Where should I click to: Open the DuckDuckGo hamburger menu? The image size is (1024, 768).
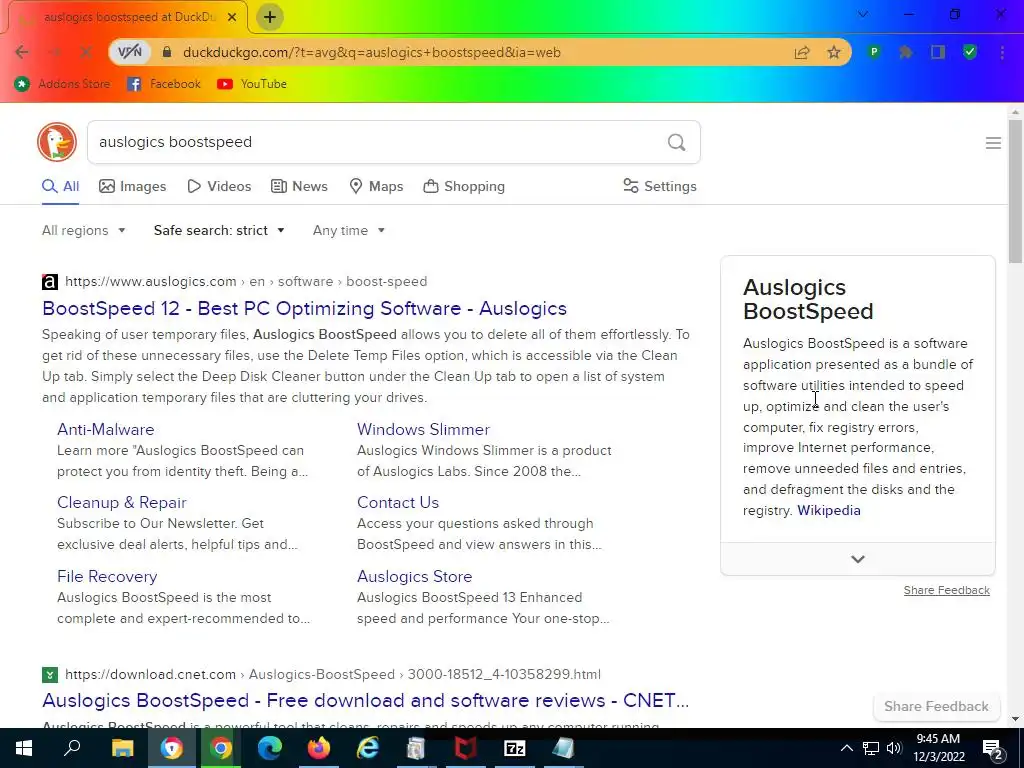(x=993, y=143)
